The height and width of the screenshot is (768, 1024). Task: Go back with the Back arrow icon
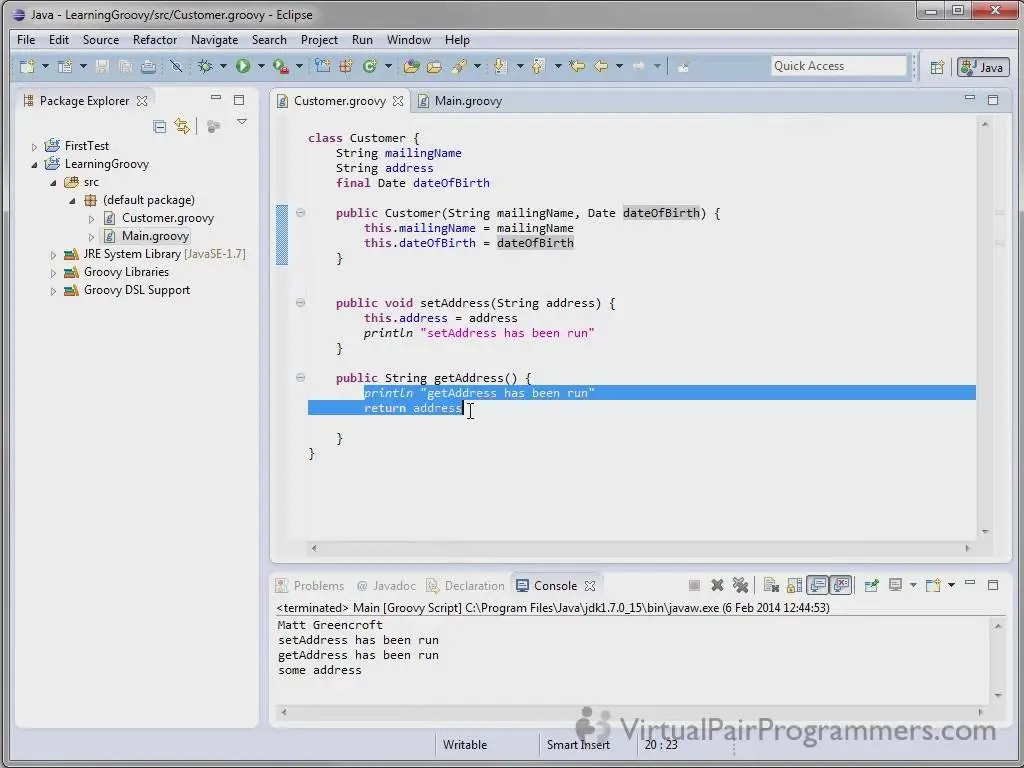[601, 66]
